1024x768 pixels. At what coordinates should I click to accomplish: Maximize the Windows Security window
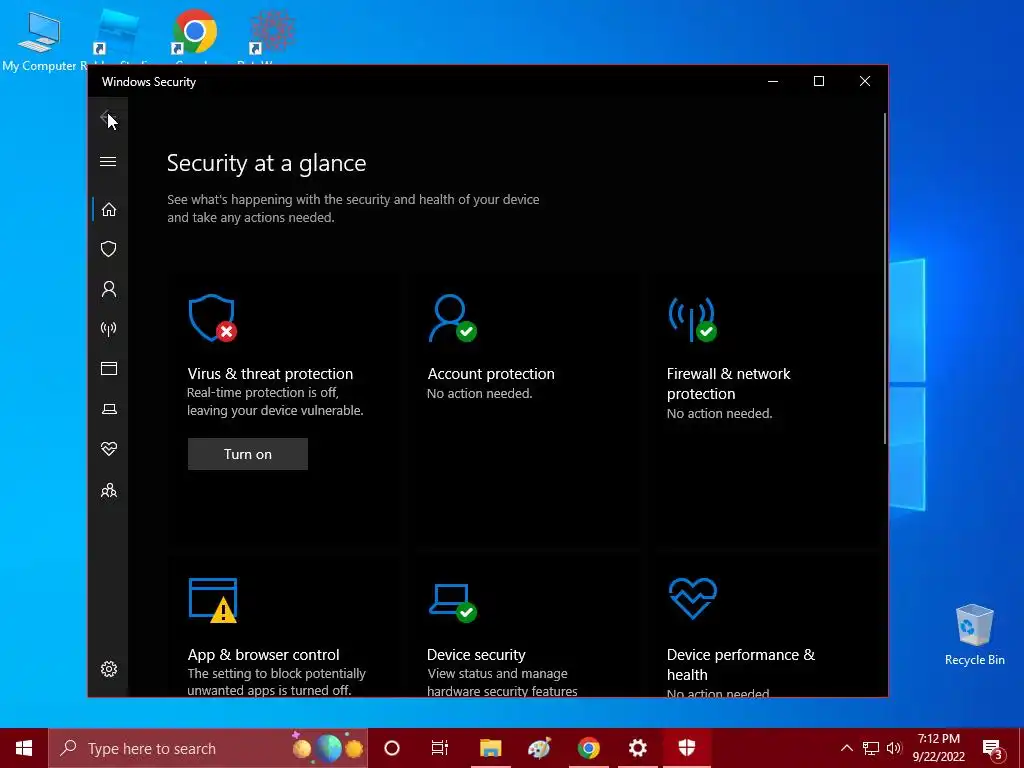coord(818,82)
